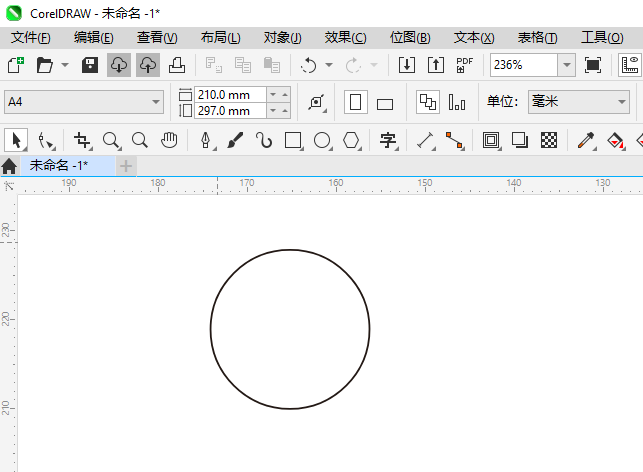
Task: Toggle rulers display icon
Action: coord(630,65)
